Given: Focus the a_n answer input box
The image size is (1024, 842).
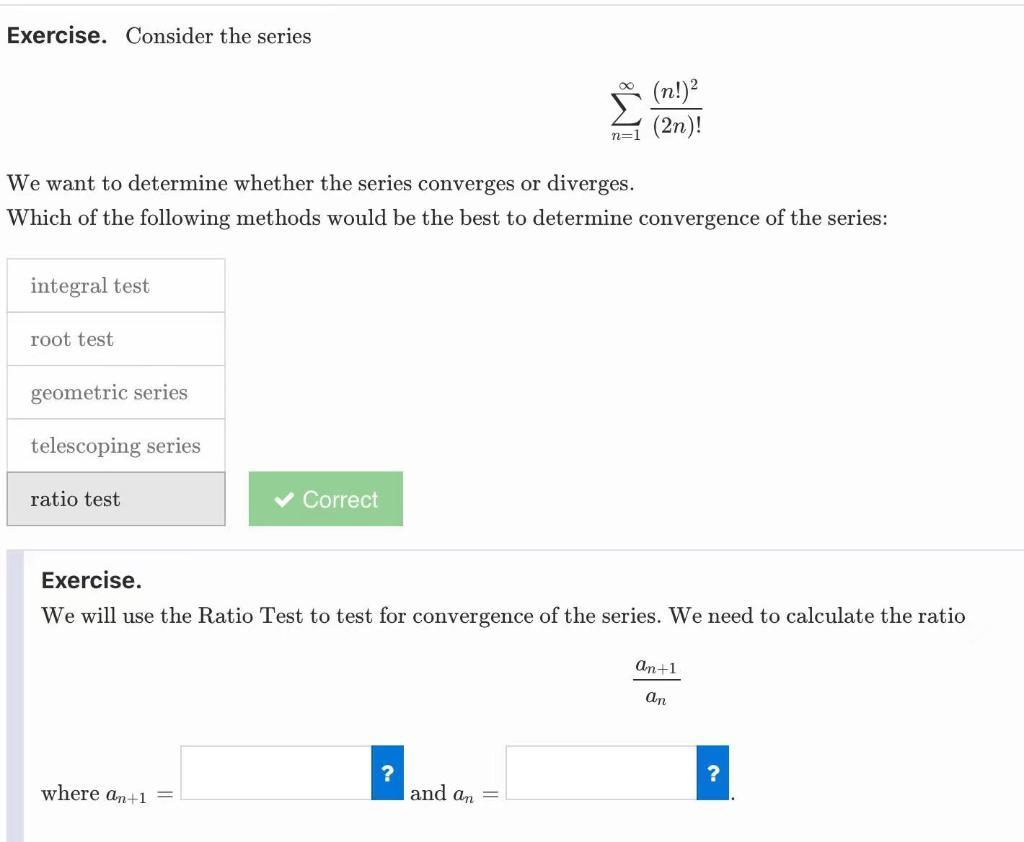Looking at the screenshot, I should (x=602, y=772).
